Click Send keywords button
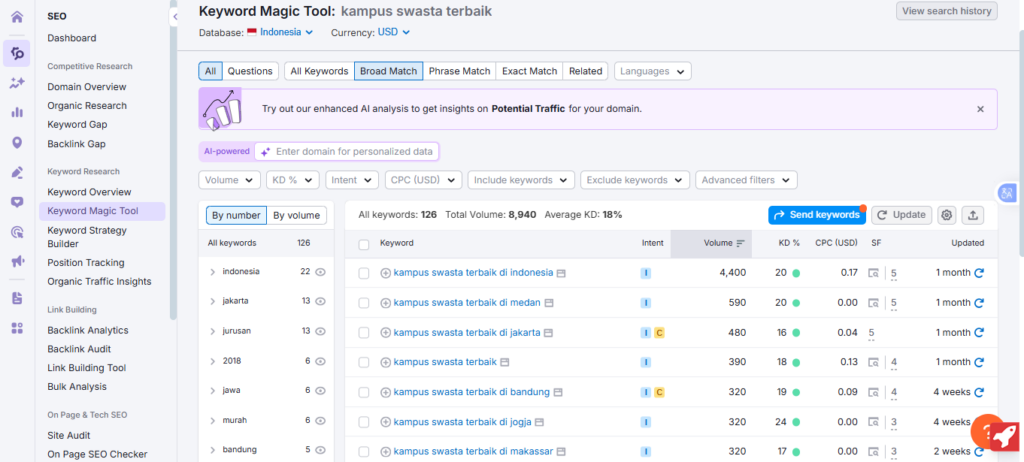1024x462 pixels. 817,215
